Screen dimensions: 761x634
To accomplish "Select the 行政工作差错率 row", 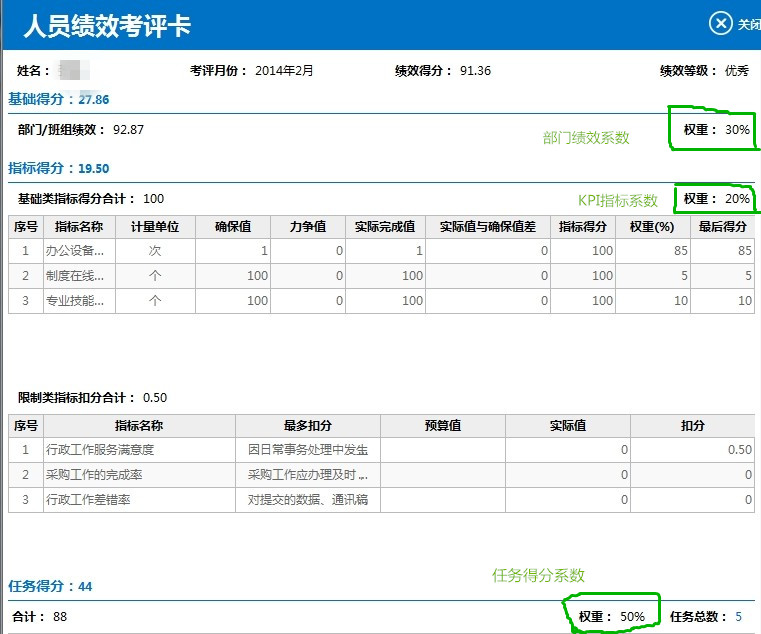I will 89,499.
